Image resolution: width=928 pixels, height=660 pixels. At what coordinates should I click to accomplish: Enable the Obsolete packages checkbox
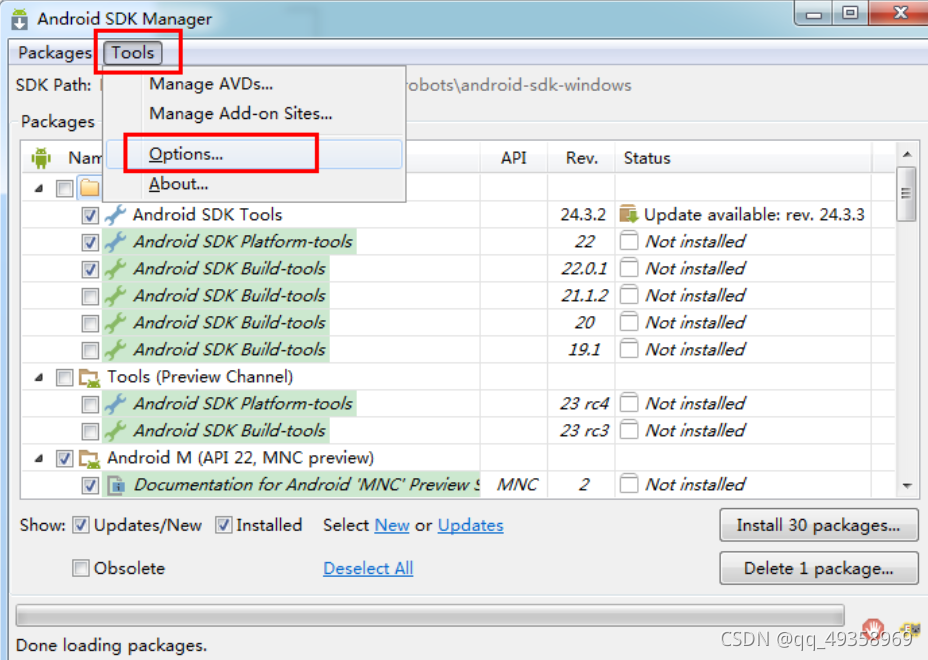(x=81, y=568)
